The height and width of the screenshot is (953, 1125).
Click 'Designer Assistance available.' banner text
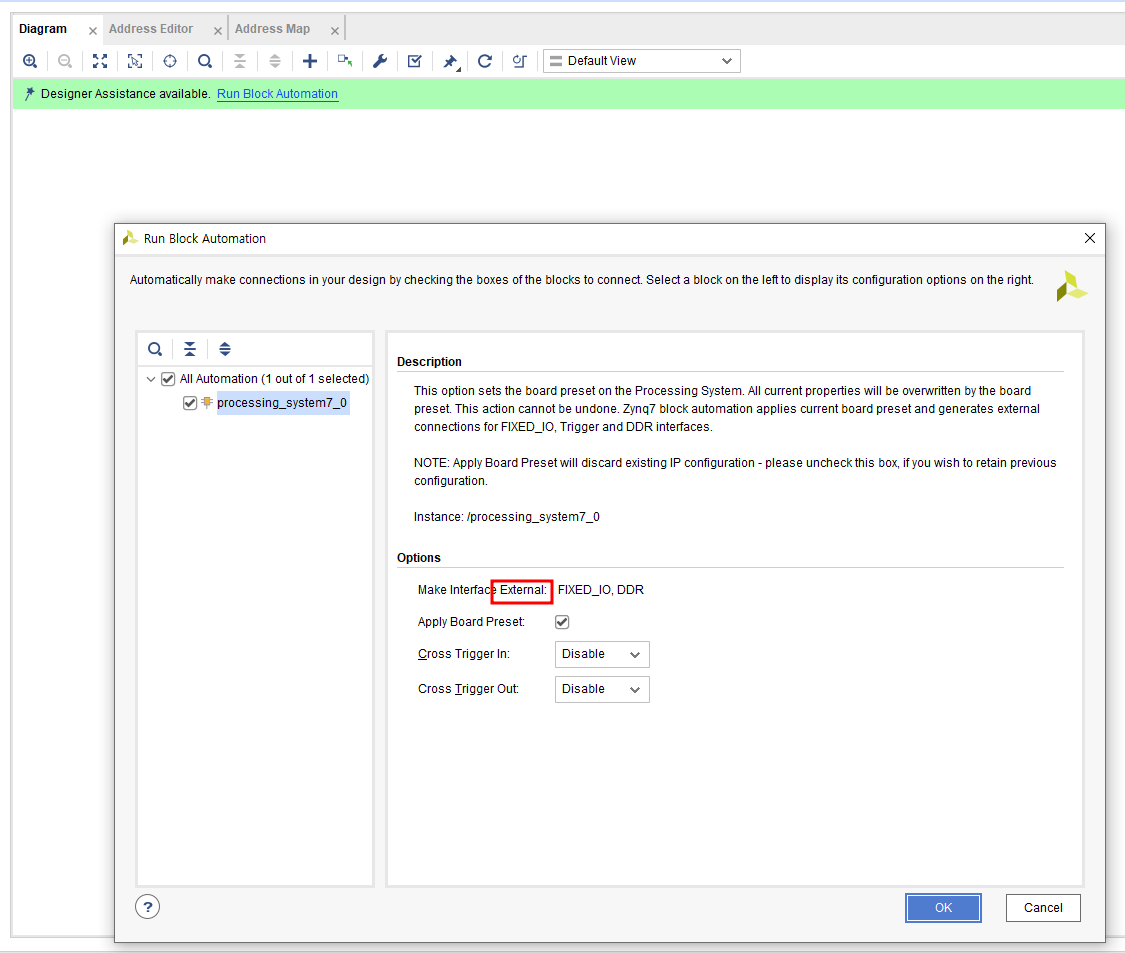pyautogui.click(x=126, y=94)
